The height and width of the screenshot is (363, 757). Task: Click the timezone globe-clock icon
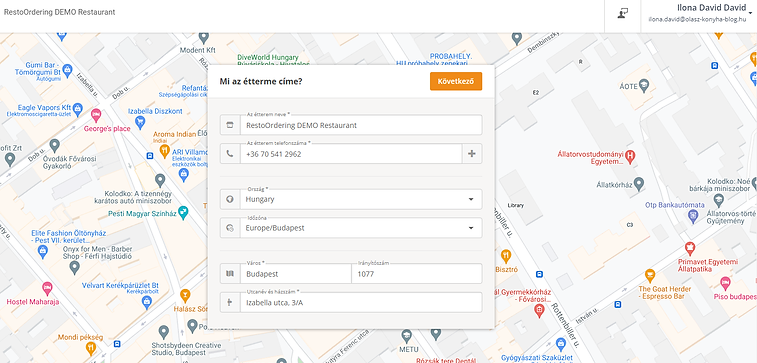pyautogui.click(x=230, y=228)
